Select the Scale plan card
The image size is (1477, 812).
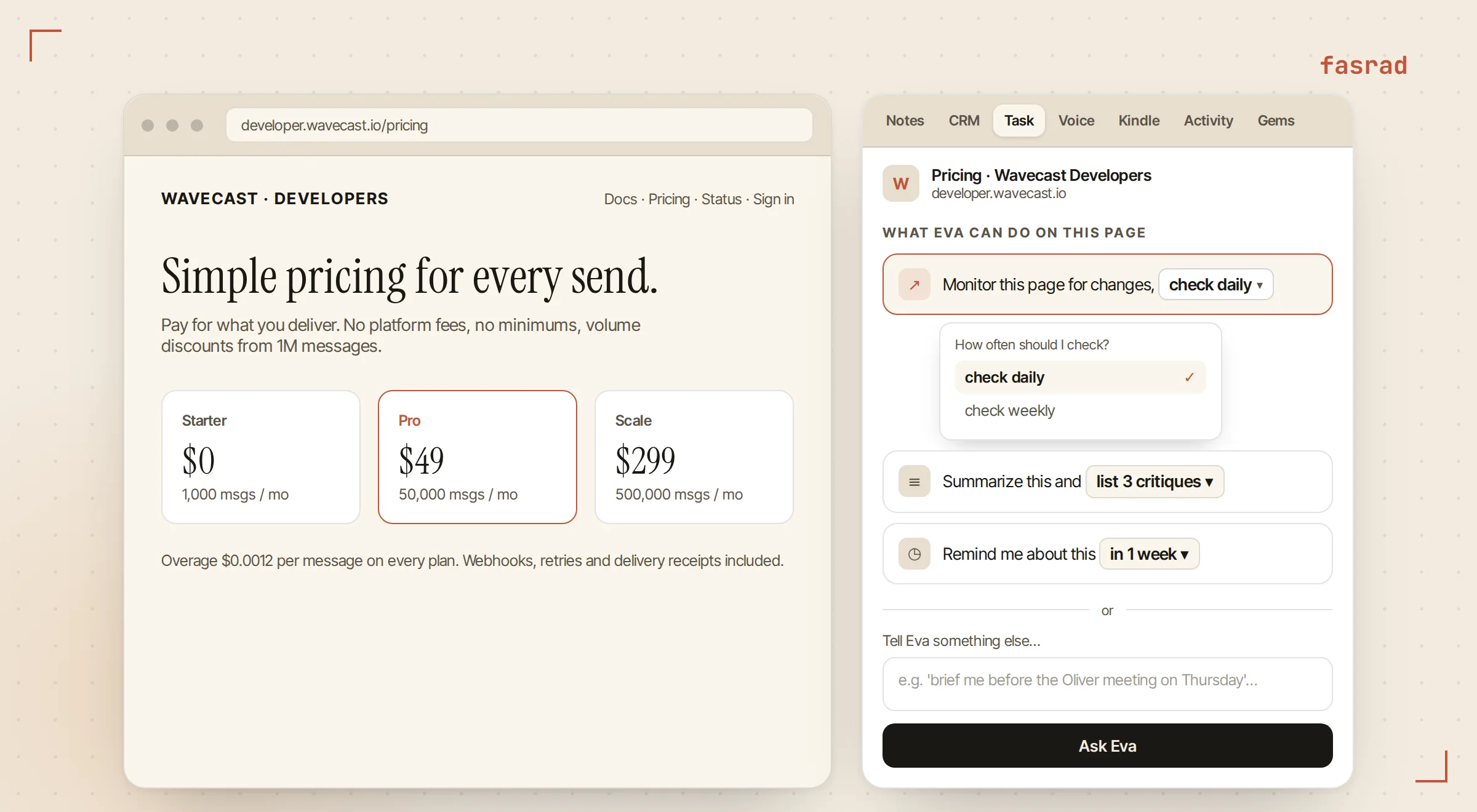694,457
